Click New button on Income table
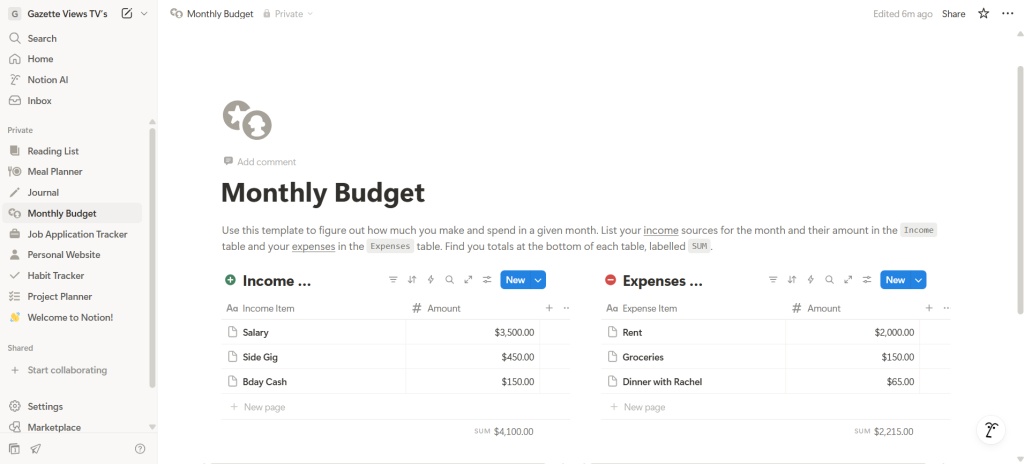This screenshot has height=464, width=1024. 515,280
